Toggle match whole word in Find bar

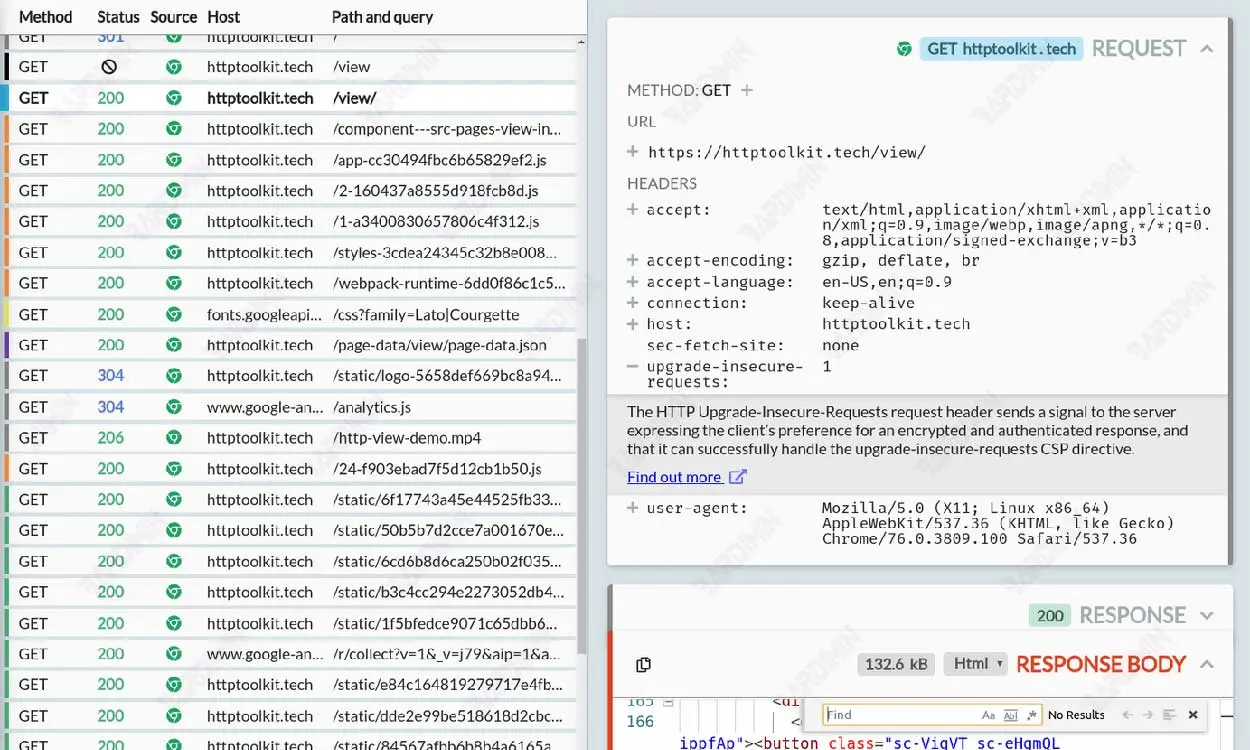(1010, 715)
